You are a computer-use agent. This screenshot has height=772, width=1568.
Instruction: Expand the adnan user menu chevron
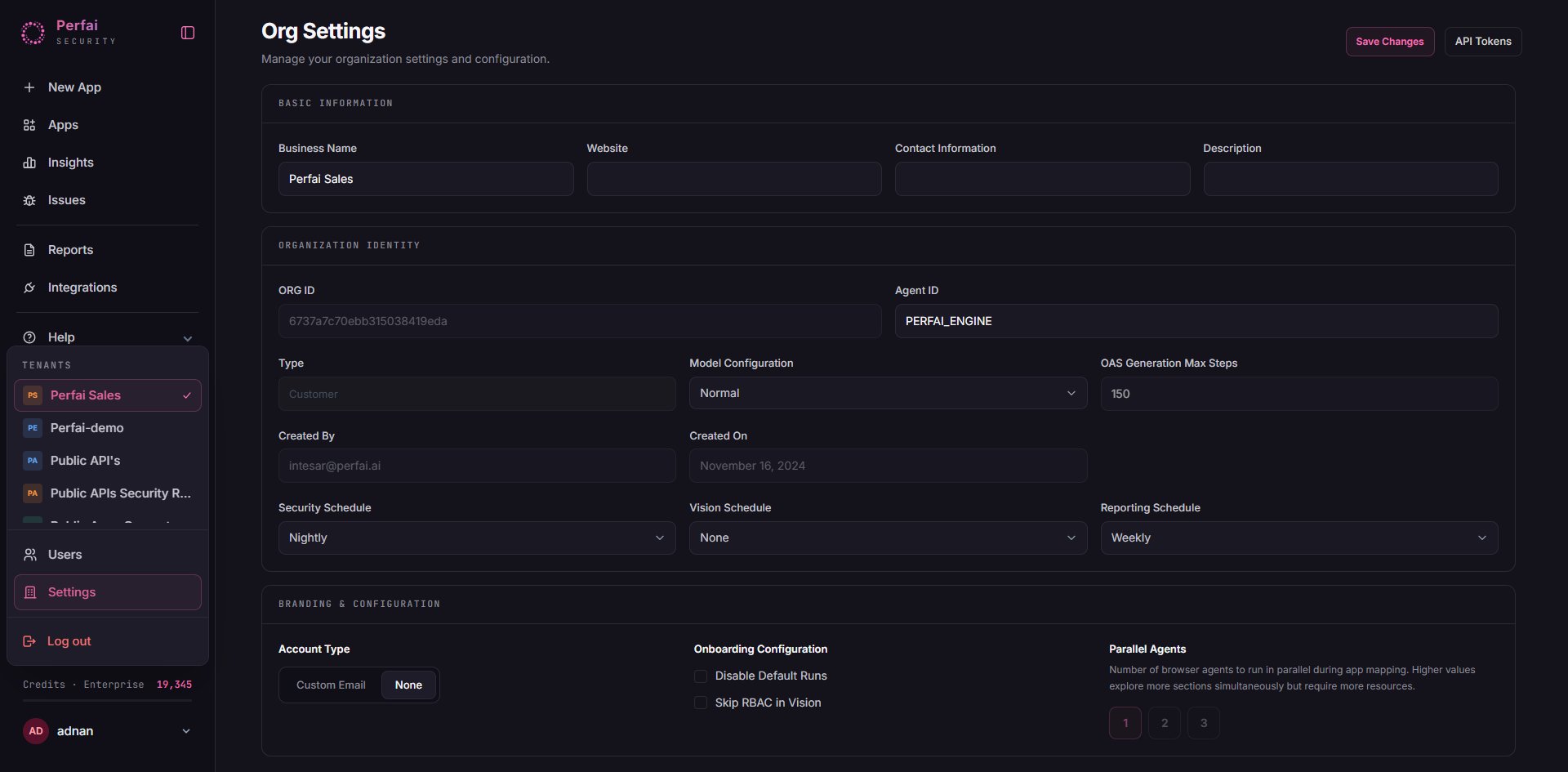click(x=186, y=731)
